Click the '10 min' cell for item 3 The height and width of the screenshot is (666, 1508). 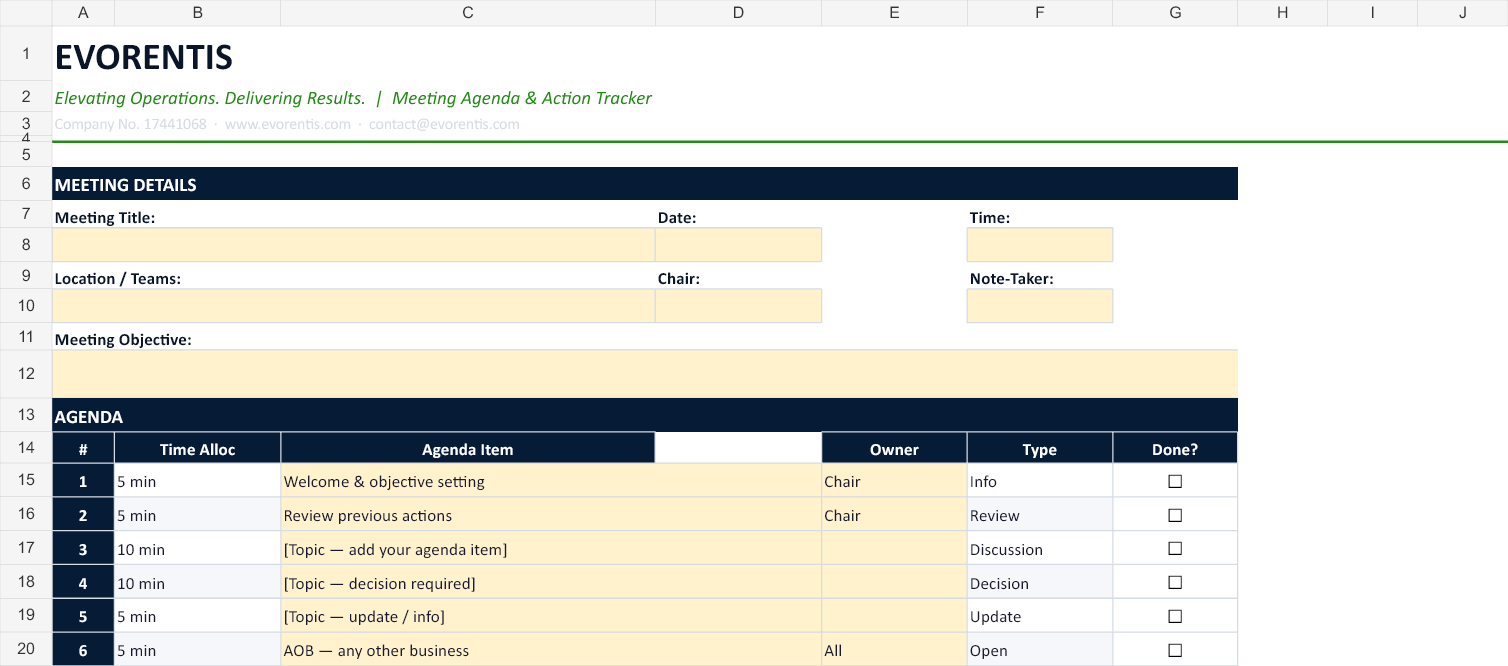[x=197, y=549]
